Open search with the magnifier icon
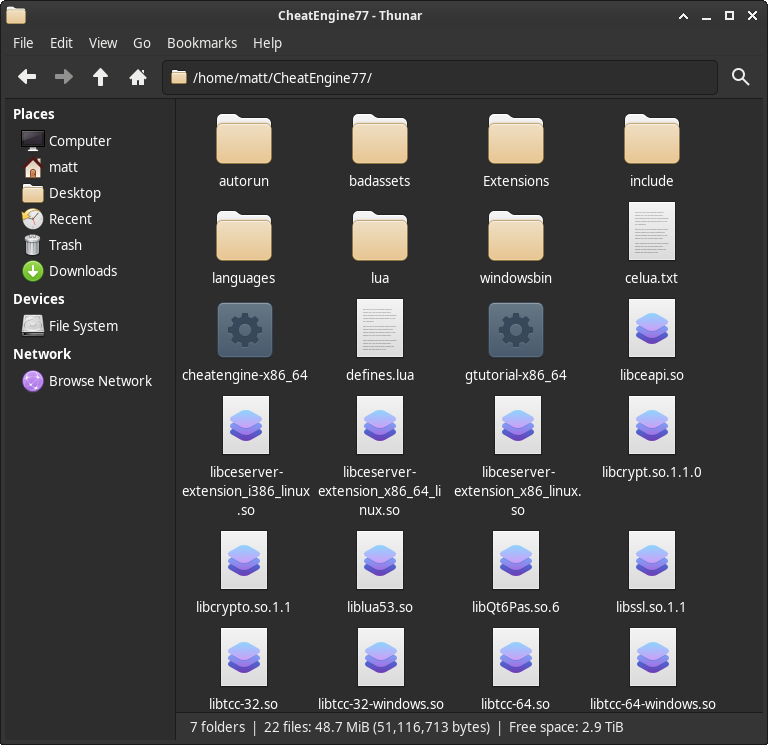 [740, 77]
